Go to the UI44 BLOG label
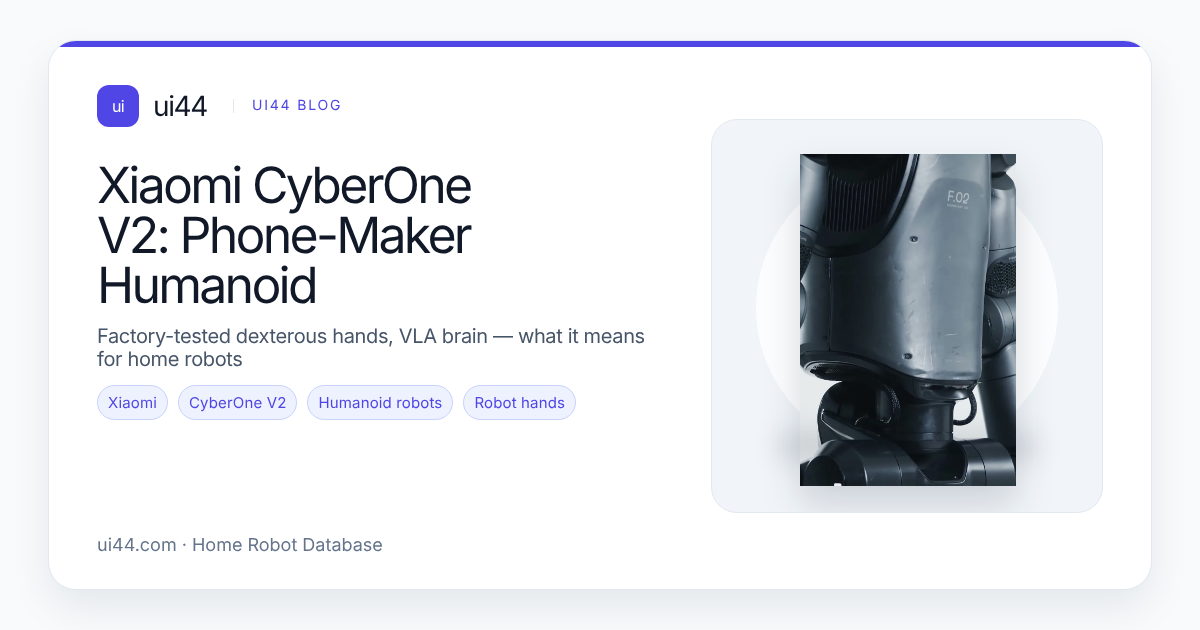Screen dimensions: 1200x630 (x=297, y=105)
